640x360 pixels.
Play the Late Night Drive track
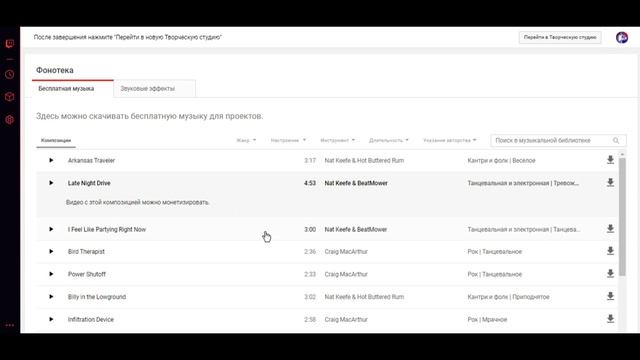(51, 183)
